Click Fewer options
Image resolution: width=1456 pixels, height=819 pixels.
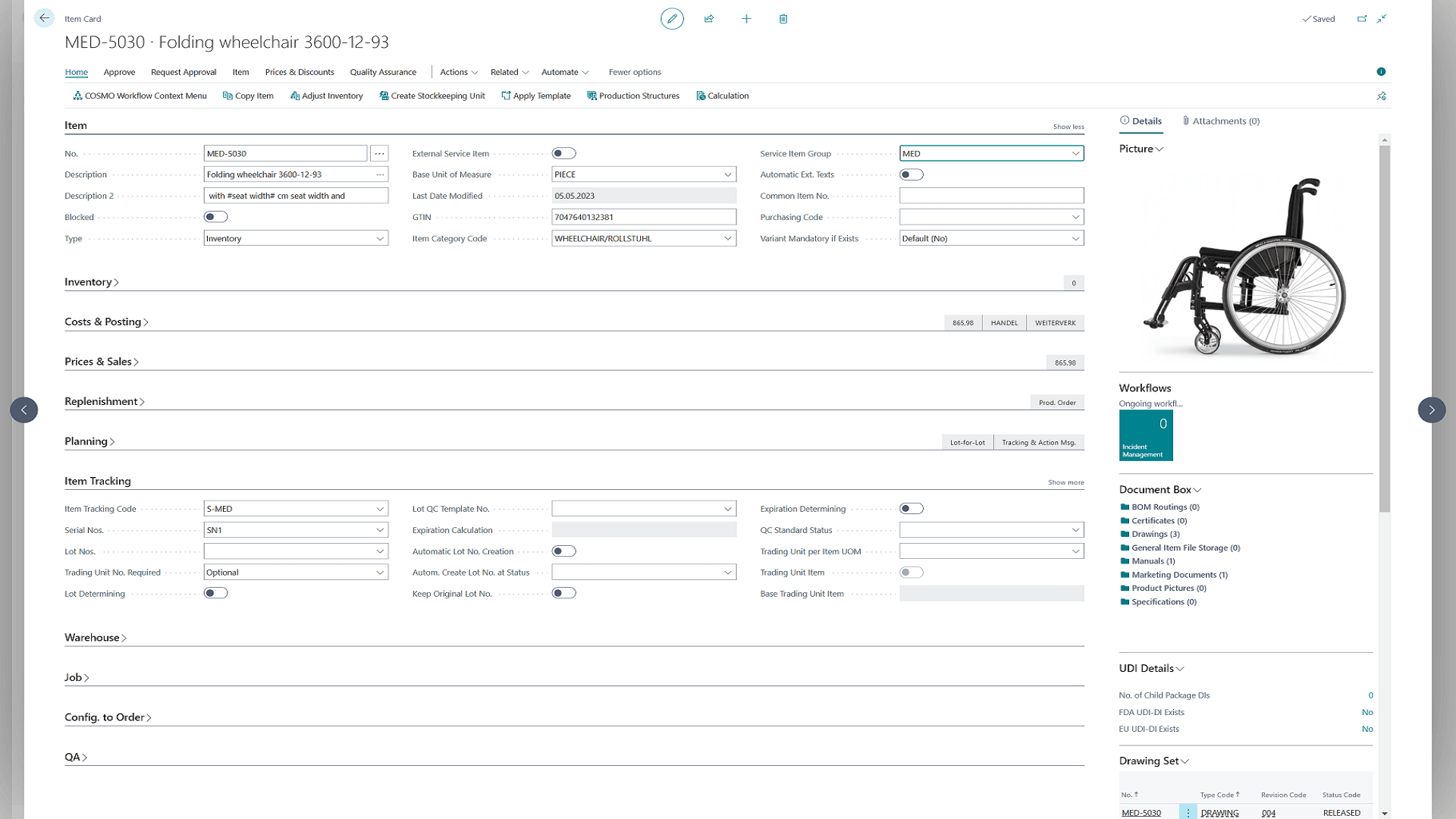click(635, 72)
